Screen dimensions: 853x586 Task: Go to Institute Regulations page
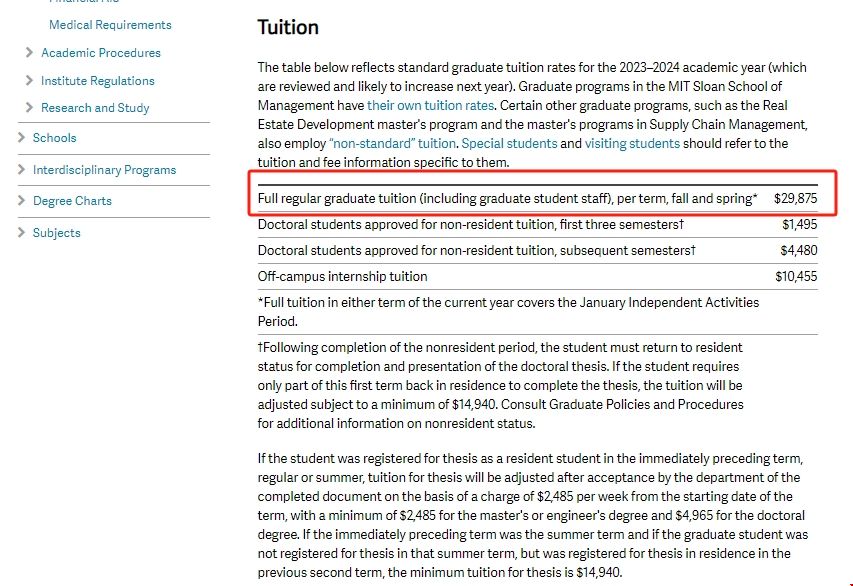(x=98, y=81)
